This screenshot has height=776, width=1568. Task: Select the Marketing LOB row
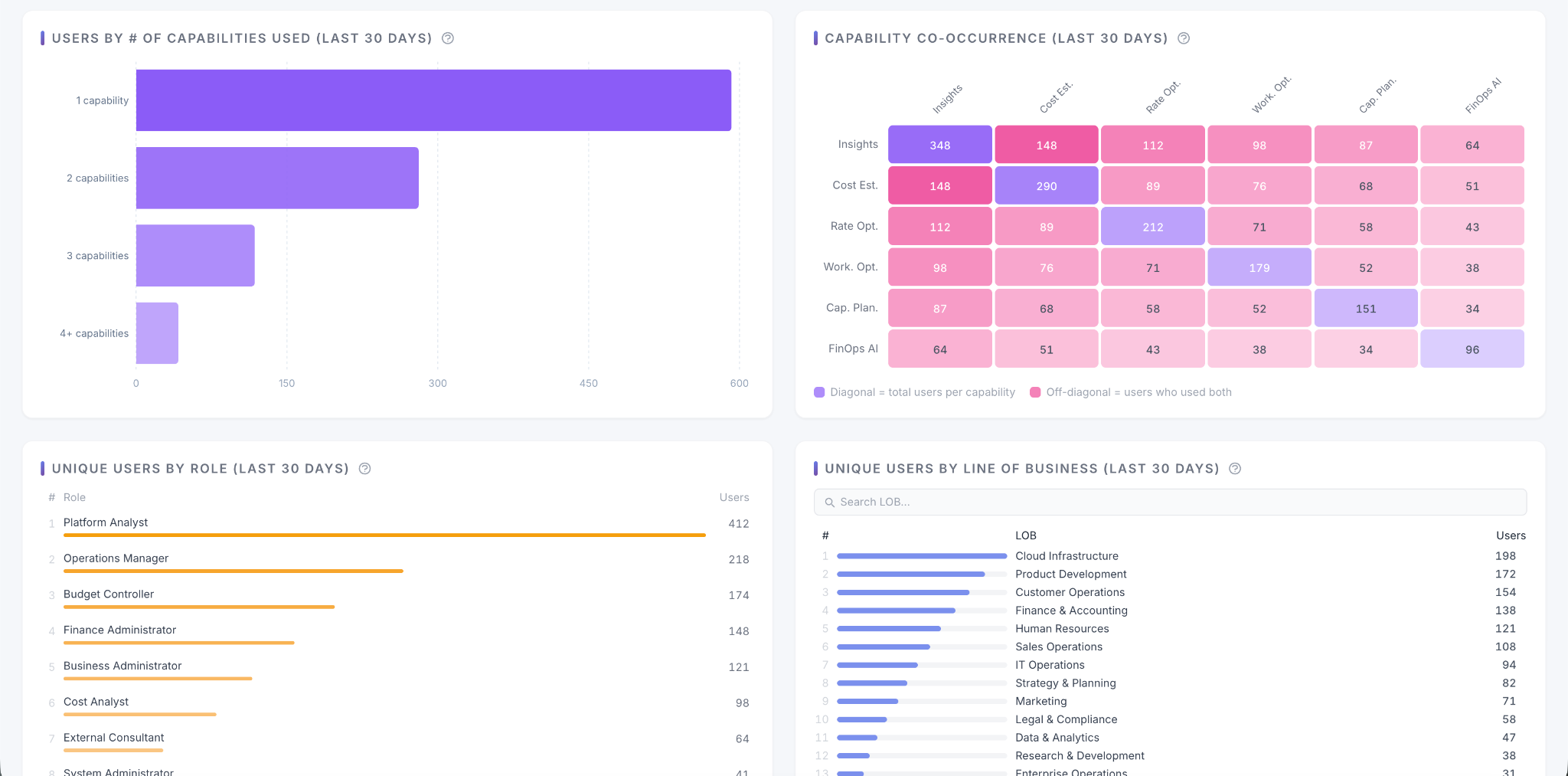pos(1170,702)
